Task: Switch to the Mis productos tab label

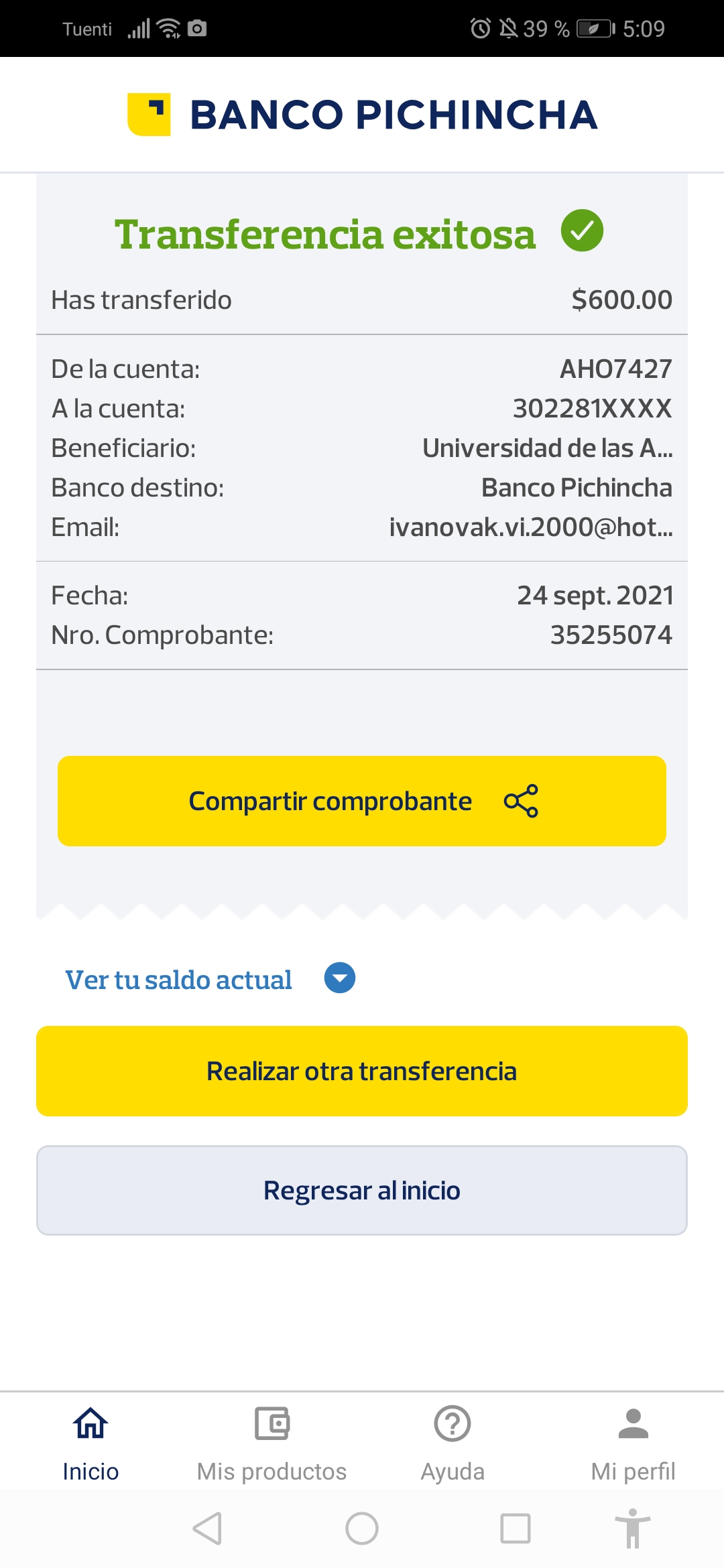Action: (x=271, y=1472)
